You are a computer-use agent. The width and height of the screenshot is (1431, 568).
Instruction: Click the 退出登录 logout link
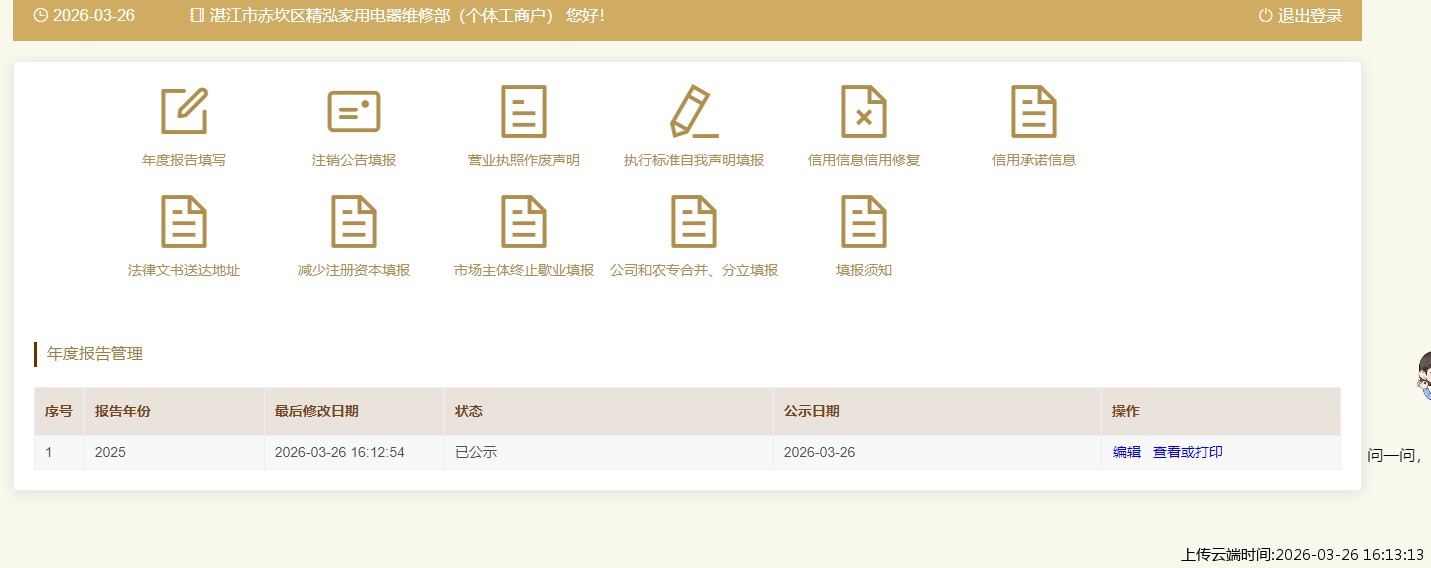point(1310,16)
